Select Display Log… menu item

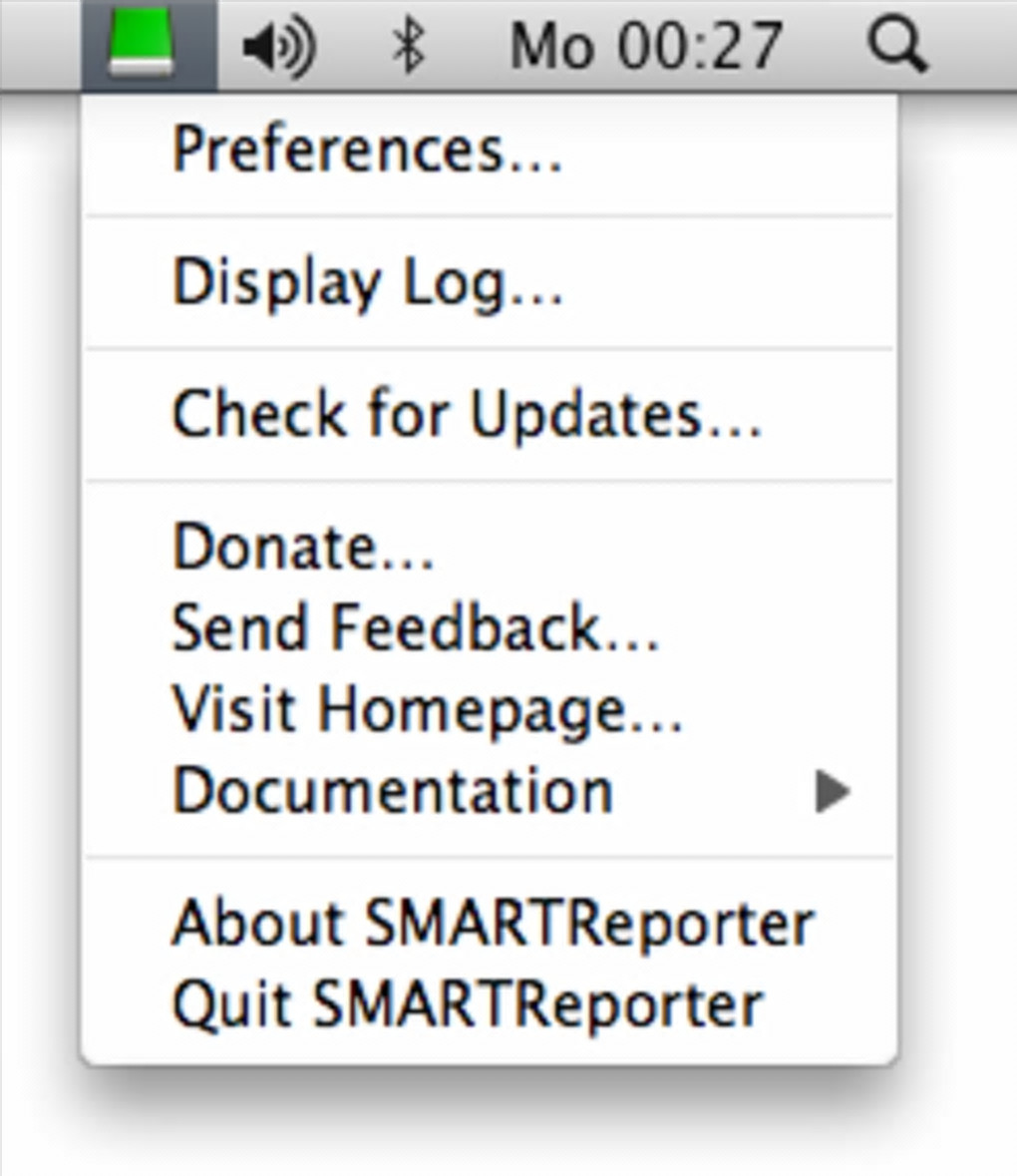(x=367, y=282)
